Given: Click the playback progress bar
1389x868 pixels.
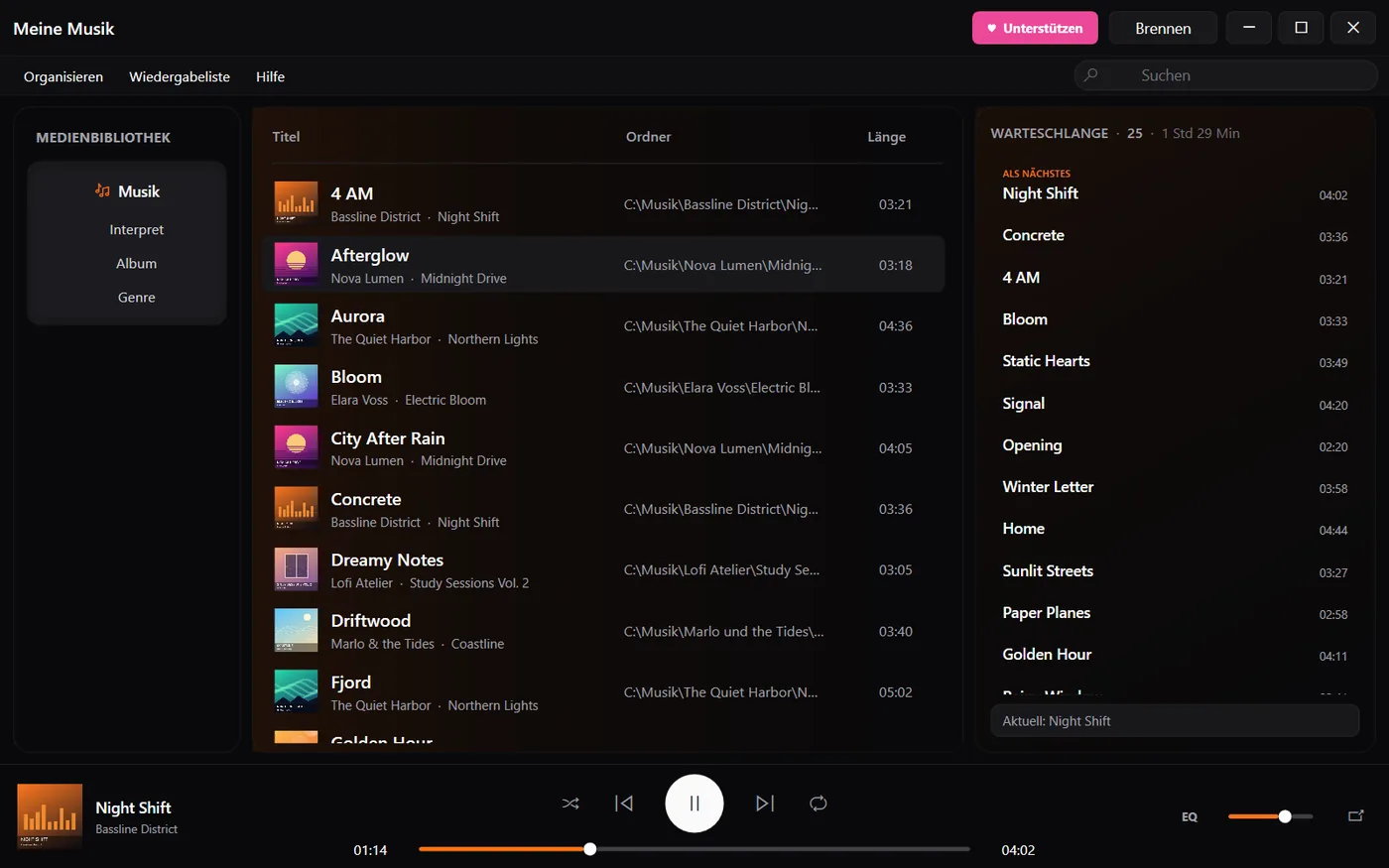Looking at the screenshot, I should coord(694,849).
